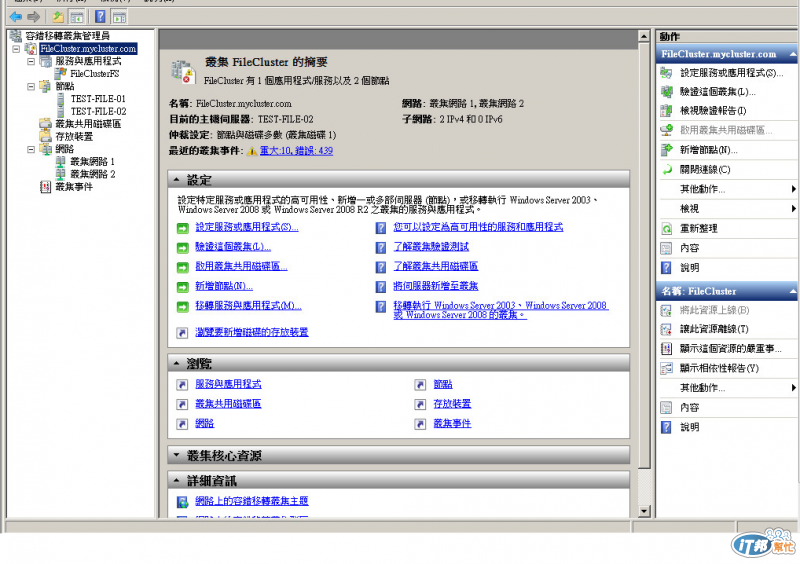Collapse the FileCluster.mycluster.com actions group
This screenshot has height=564, width=800.
tap(792, 54)
